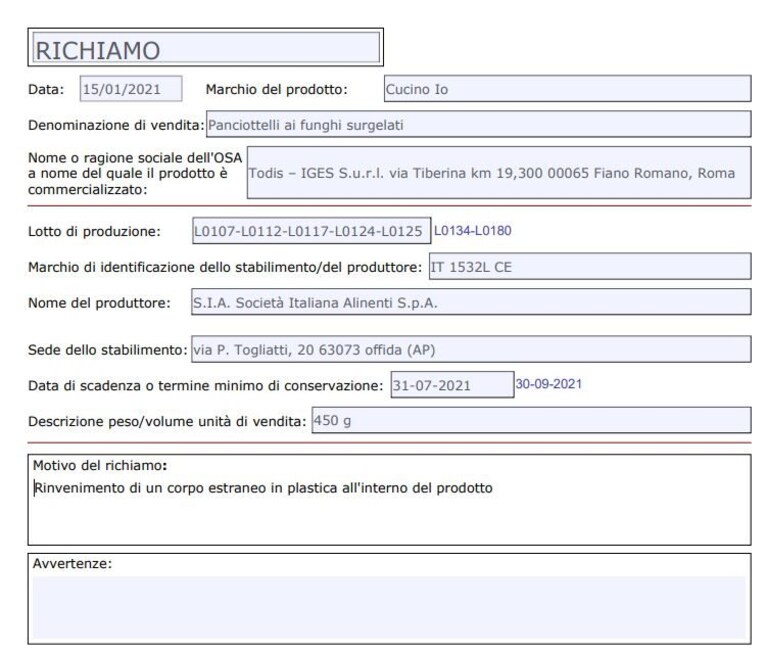The width and height of the screenshot is (767, 654).
Task: Click the 'Denominazione di vendita:' label
Action: coord(116,125)
